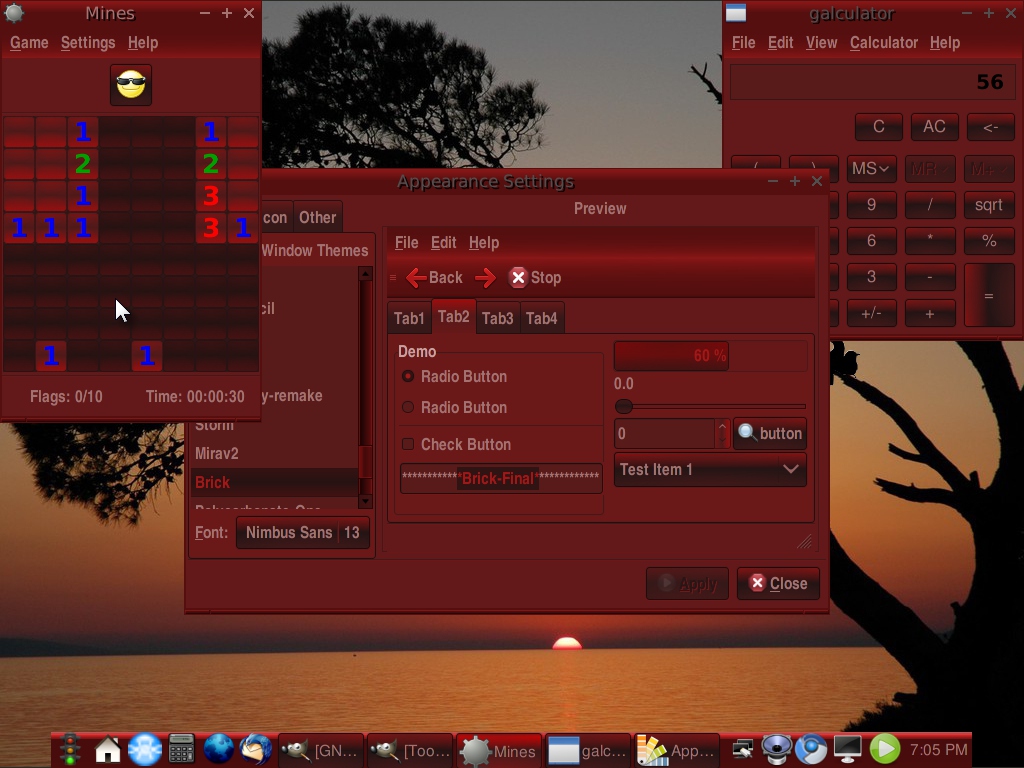Click the Mines window mine icon
Image resolution: width=1024 pixels, height=768 pixels.
click(x=14, y=12)
